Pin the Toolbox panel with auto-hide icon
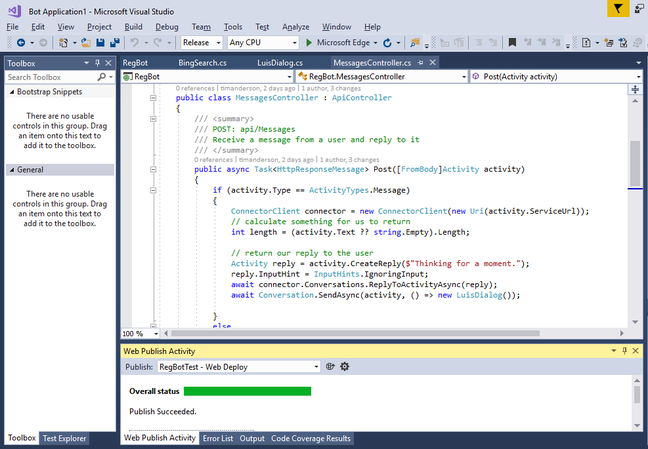The width and height of the screenshot is (648, 449). coord(98,63)
